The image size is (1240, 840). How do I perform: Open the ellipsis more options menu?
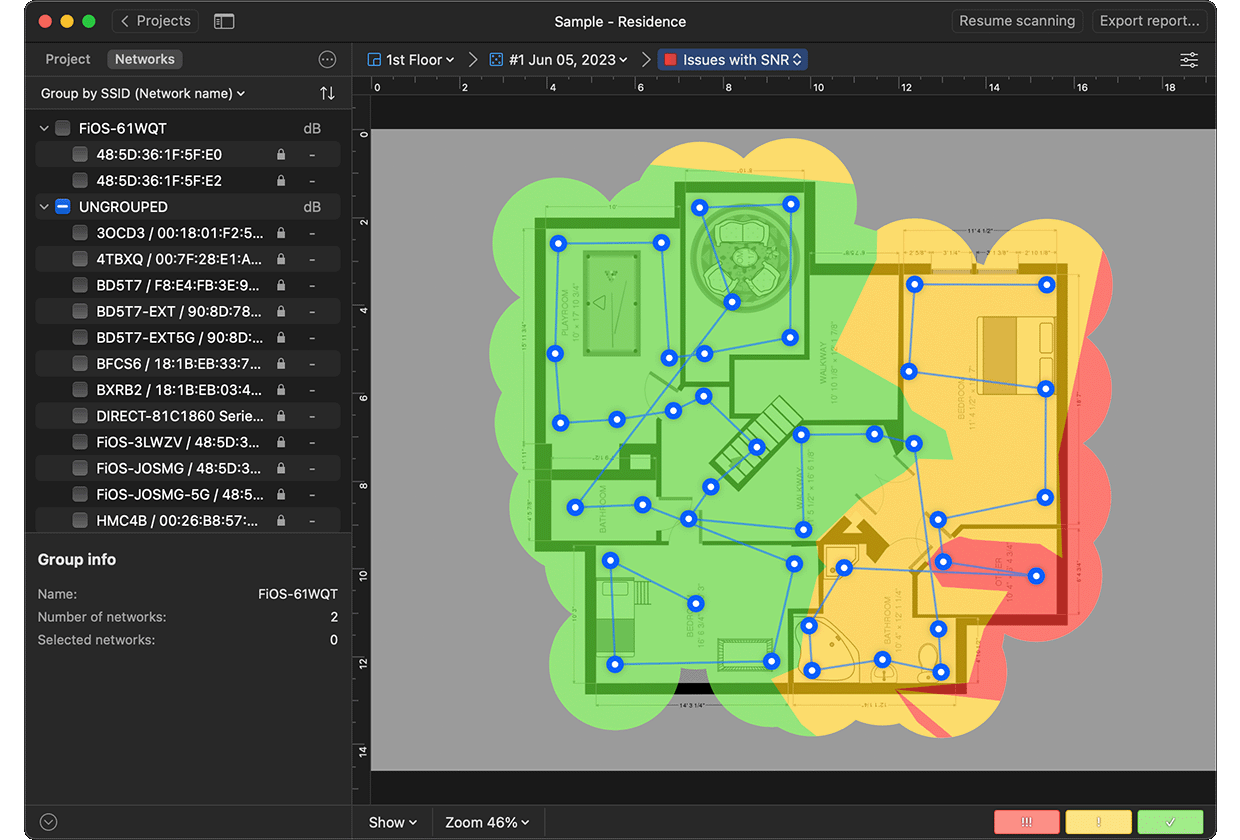327,60
